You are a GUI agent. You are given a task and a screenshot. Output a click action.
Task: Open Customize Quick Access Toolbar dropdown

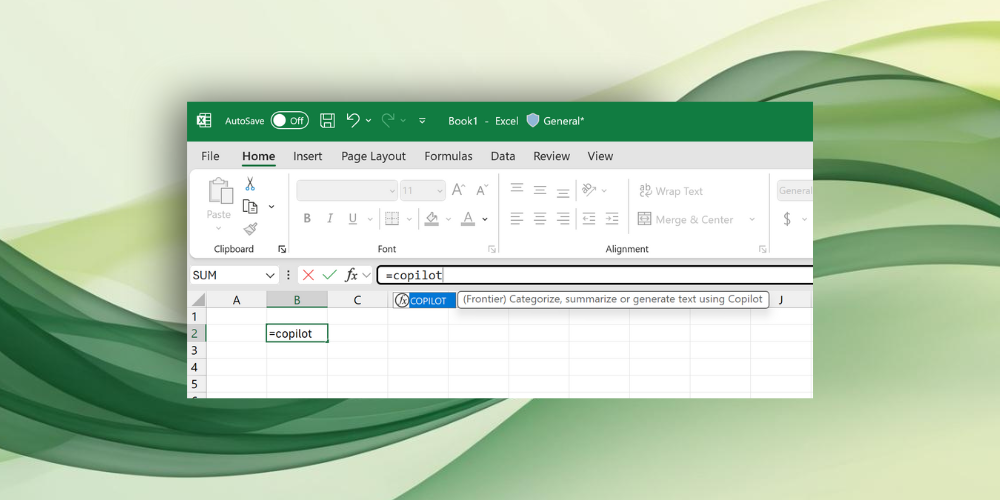(422, 121)
